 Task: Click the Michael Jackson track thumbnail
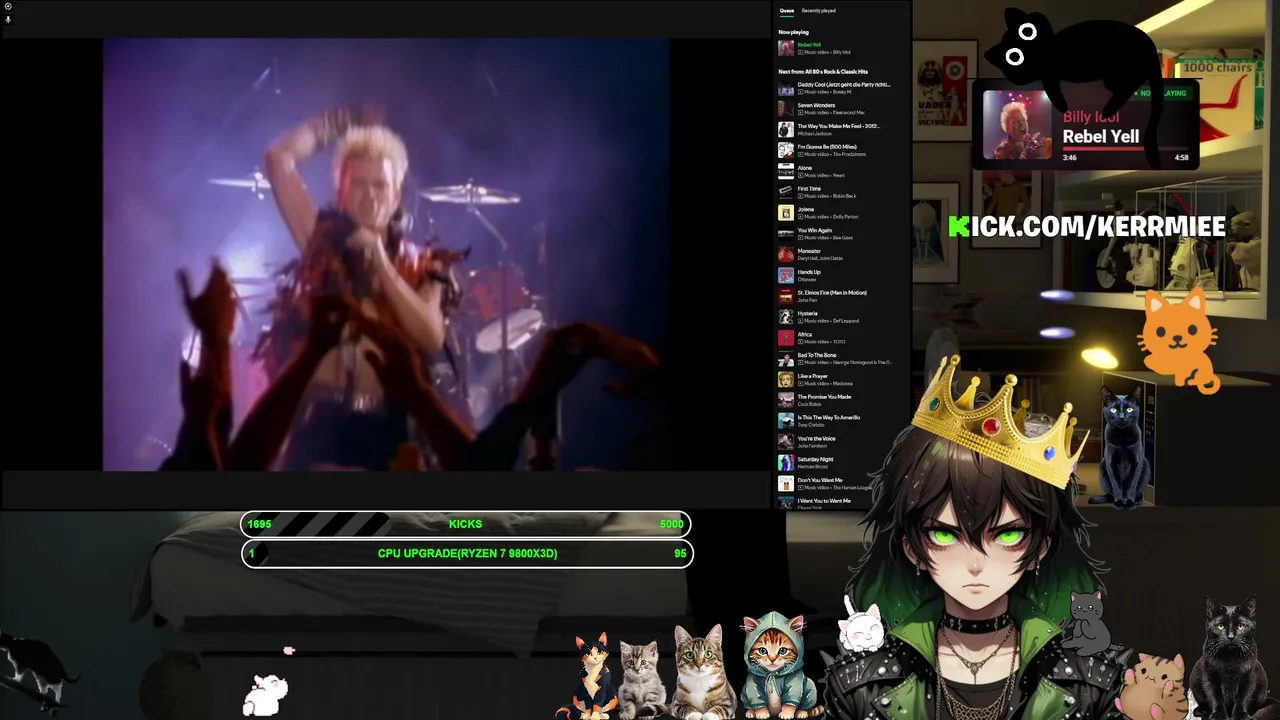[x=786, y=130]
